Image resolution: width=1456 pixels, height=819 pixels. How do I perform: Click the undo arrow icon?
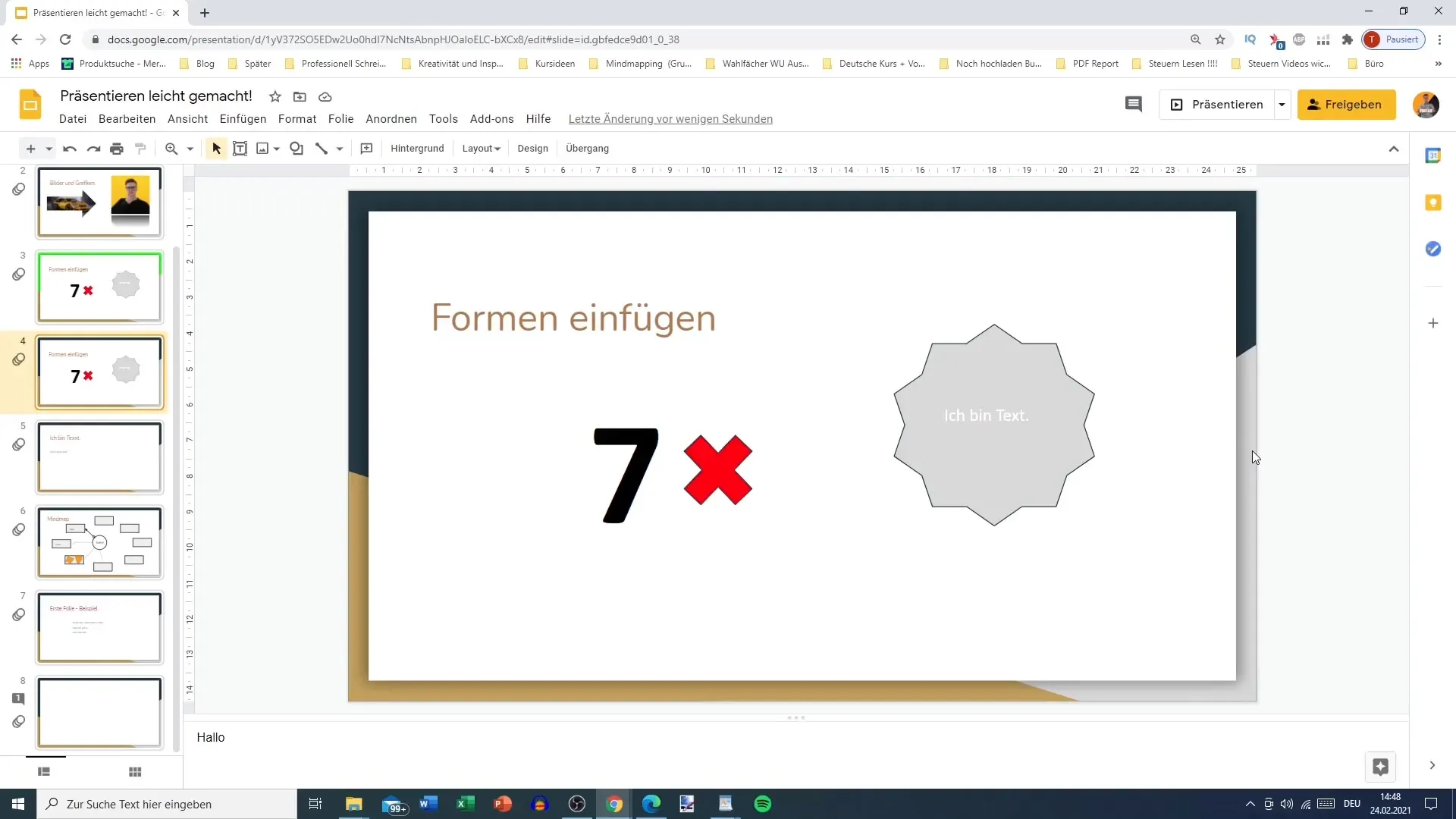point(69,148)
